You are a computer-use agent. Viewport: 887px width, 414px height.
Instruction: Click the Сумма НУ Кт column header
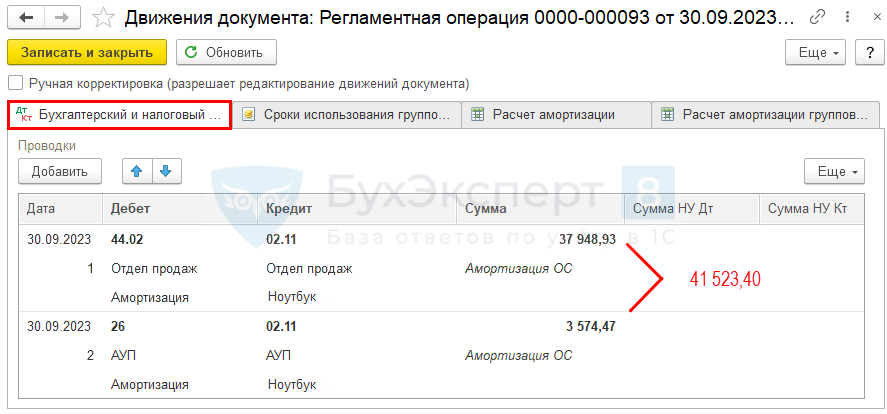pyautogui.click(x=811, y=209)
